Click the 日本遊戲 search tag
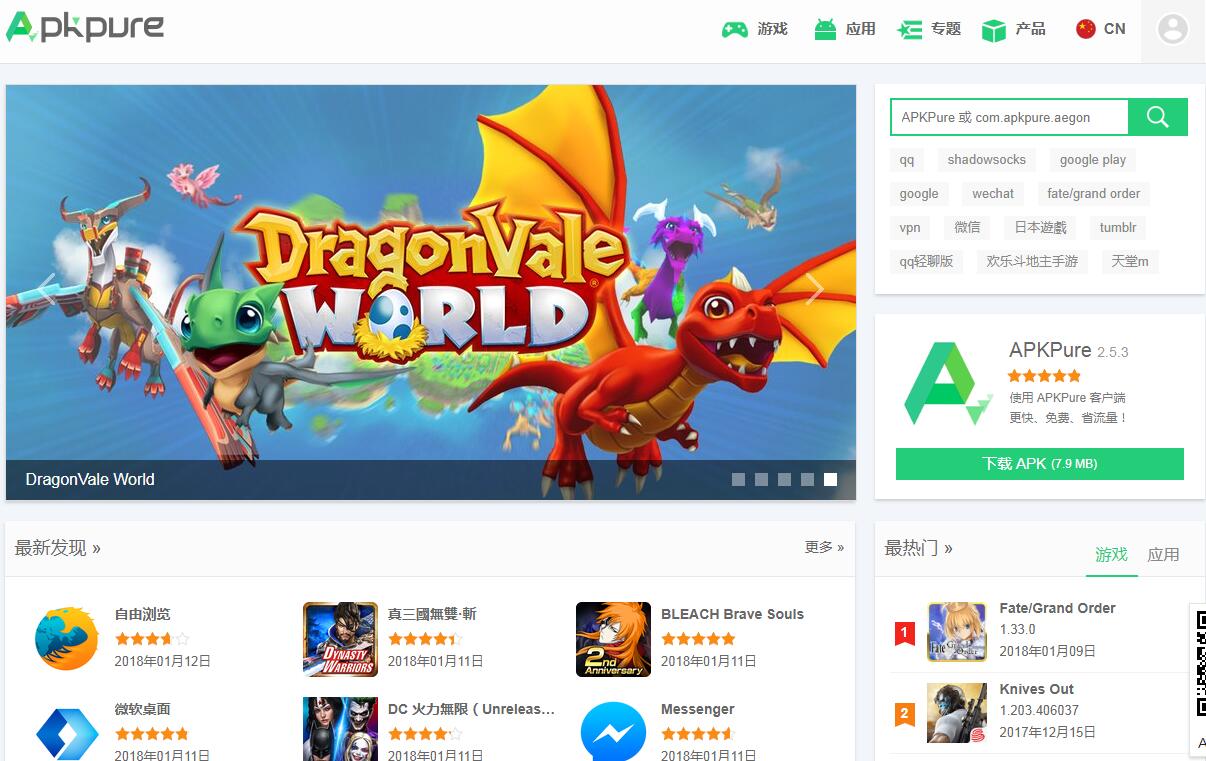 (1040, 228)
